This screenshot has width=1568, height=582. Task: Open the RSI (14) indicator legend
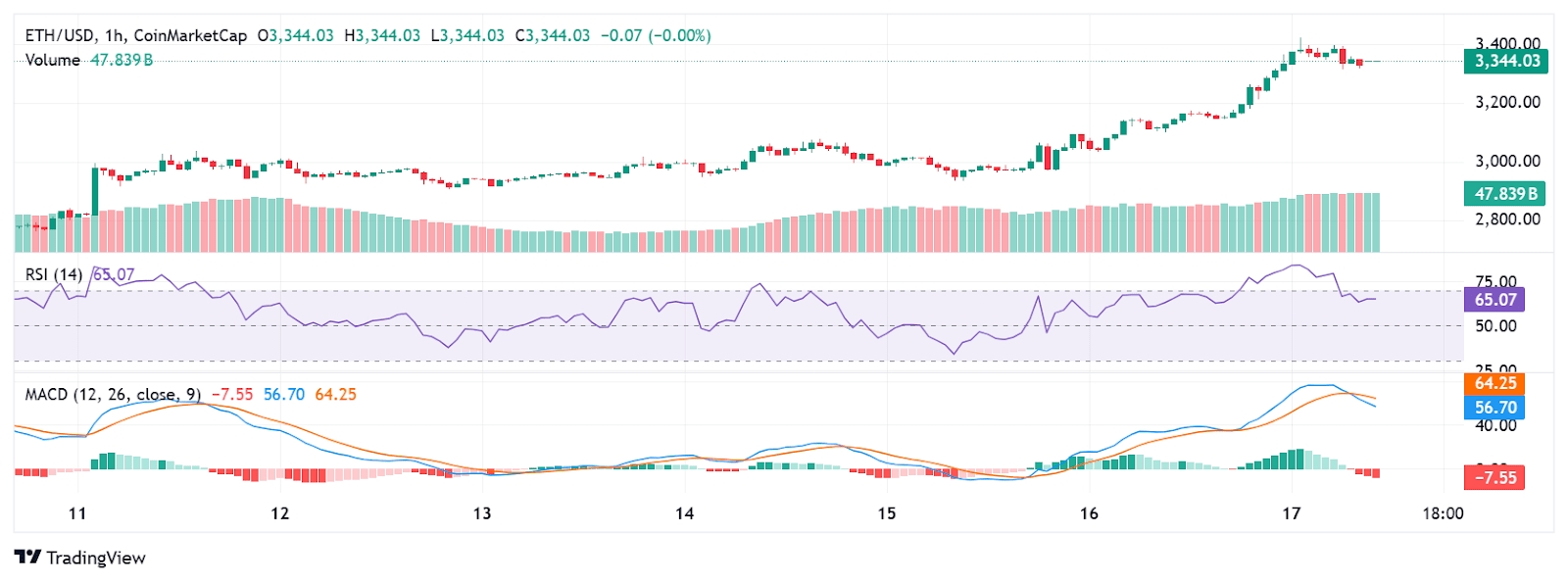[x=54, y=274]
